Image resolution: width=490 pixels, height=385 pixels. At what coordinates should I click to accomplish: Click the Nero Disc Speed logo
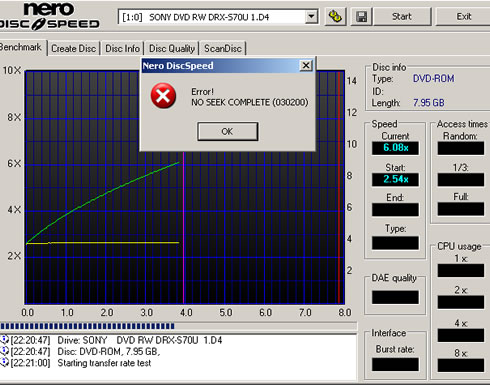click(x=49, y=16)
